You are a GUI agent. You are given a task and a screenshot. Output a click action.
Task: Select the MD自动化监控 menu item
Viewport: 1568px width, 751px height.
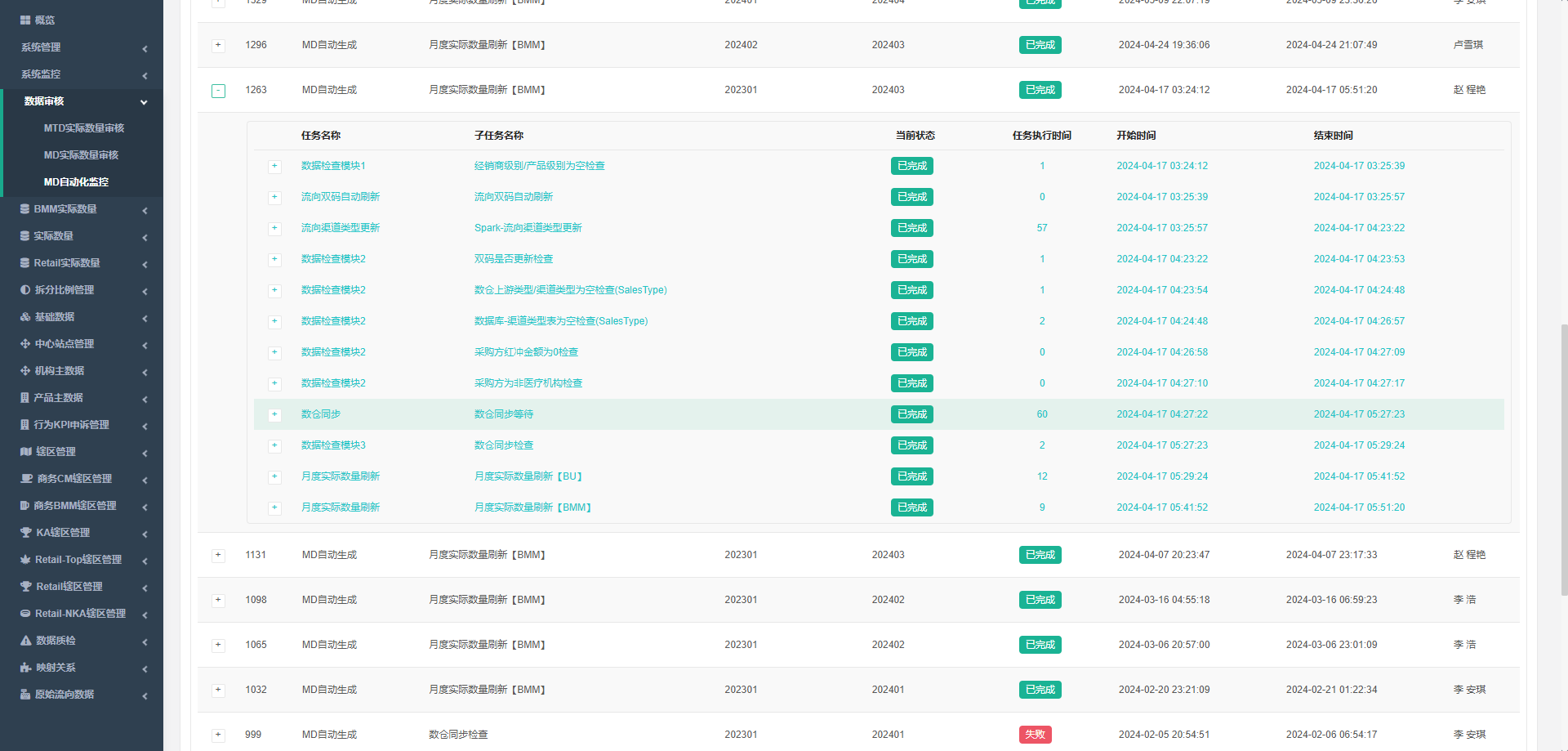click(x=76, y=182)
